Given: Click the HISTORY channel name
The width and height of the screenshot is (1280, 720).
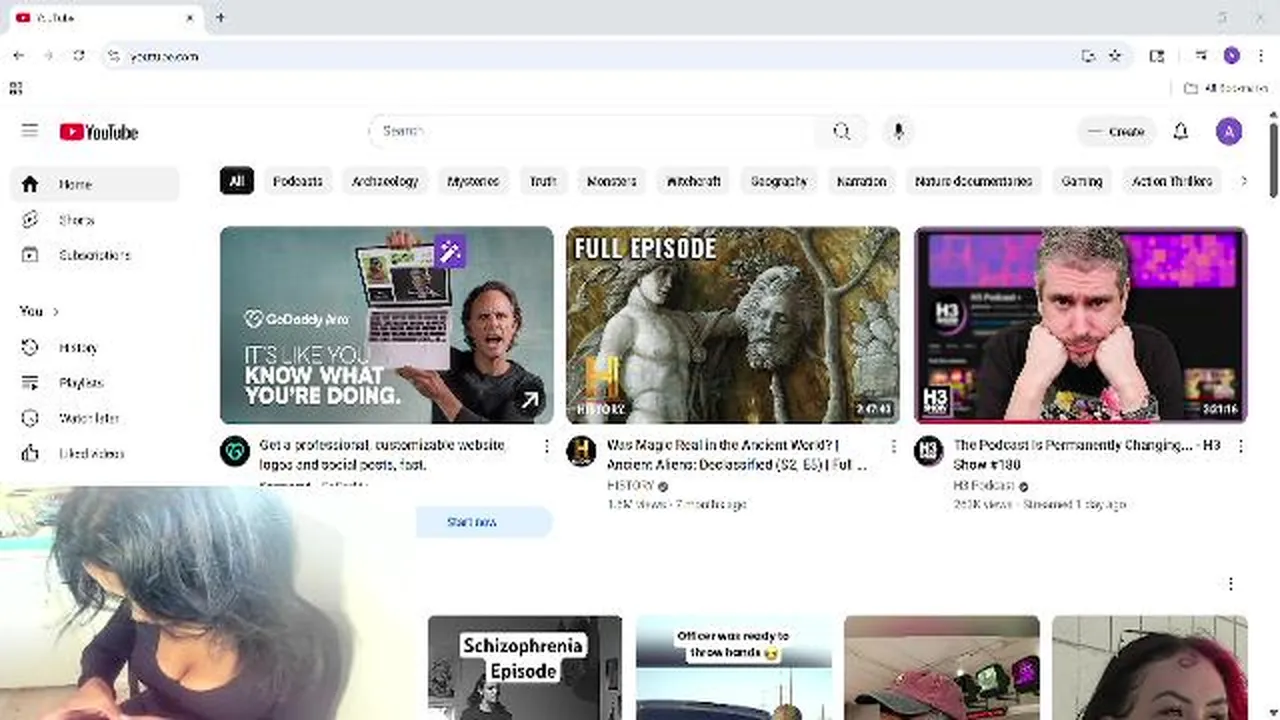Looking at the screenshot, I should coord(631,485).
